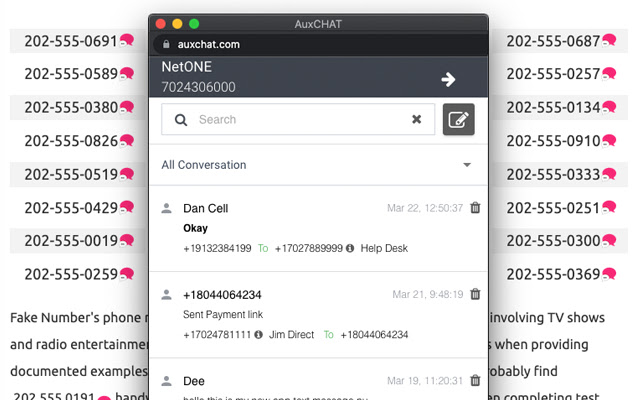Click chat icon next to 202-555-0519
The width and height of the screenshot is (640, 400).
[x=127, y=174]
